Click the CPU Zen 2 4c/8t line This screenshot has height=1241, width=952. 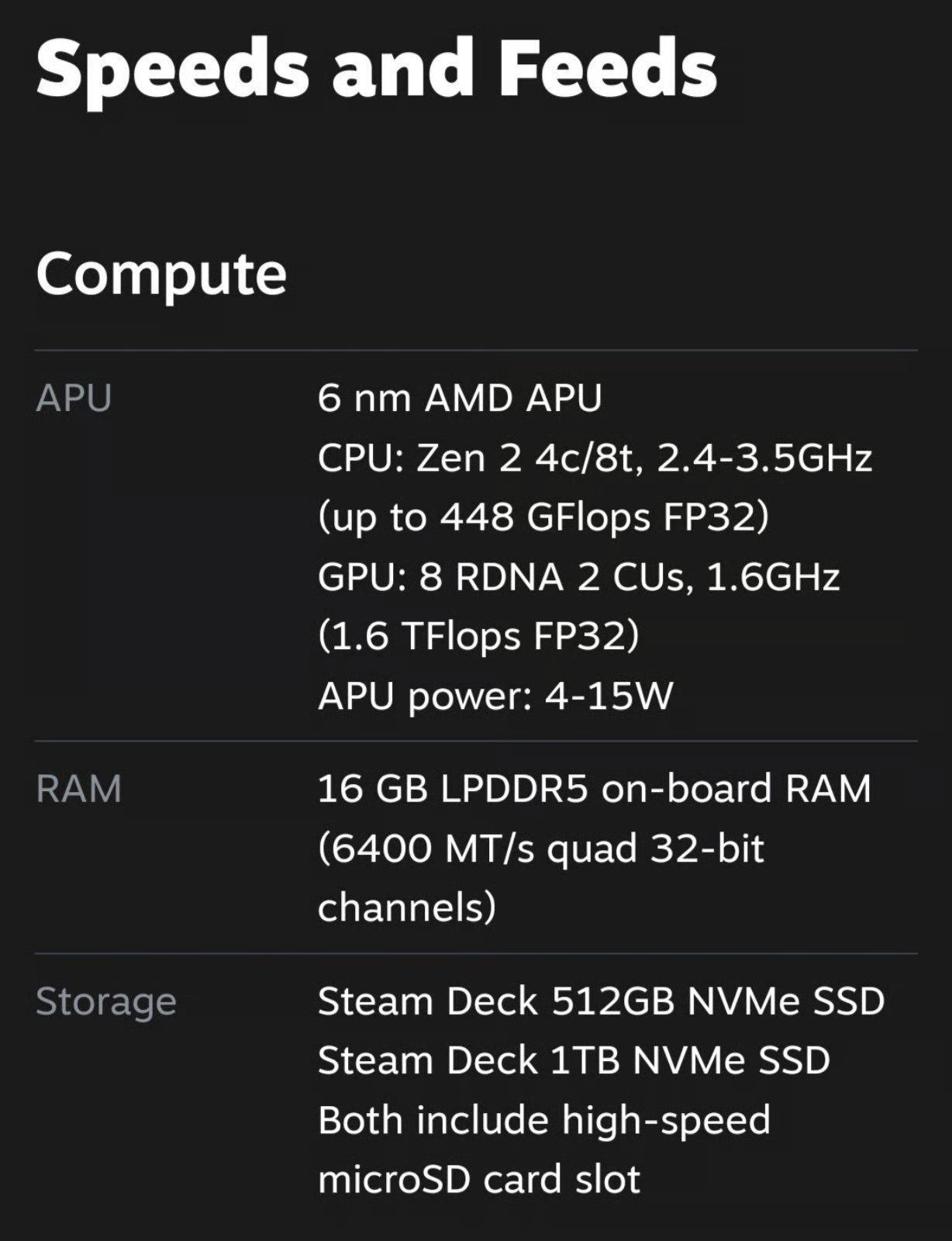[x=595, y=458]
